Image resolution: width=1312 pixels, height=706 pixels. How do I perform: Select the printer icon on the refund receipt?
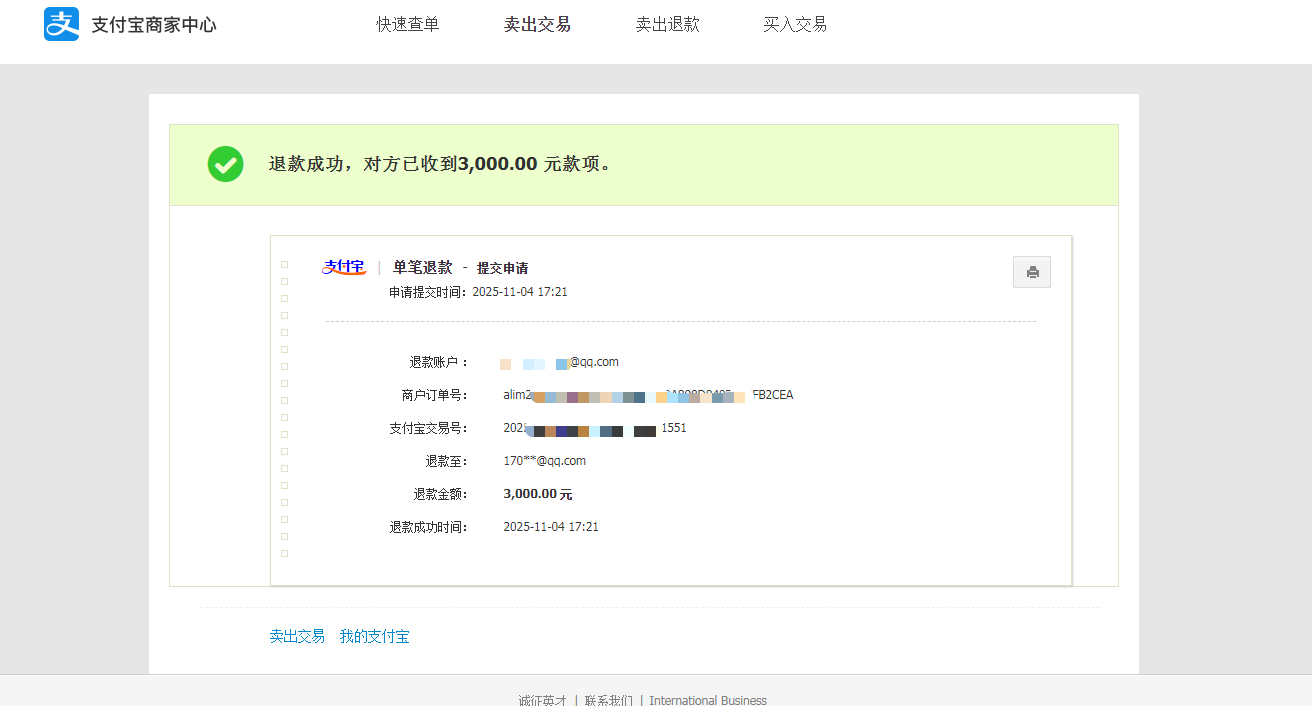(x=1032, y=271)
